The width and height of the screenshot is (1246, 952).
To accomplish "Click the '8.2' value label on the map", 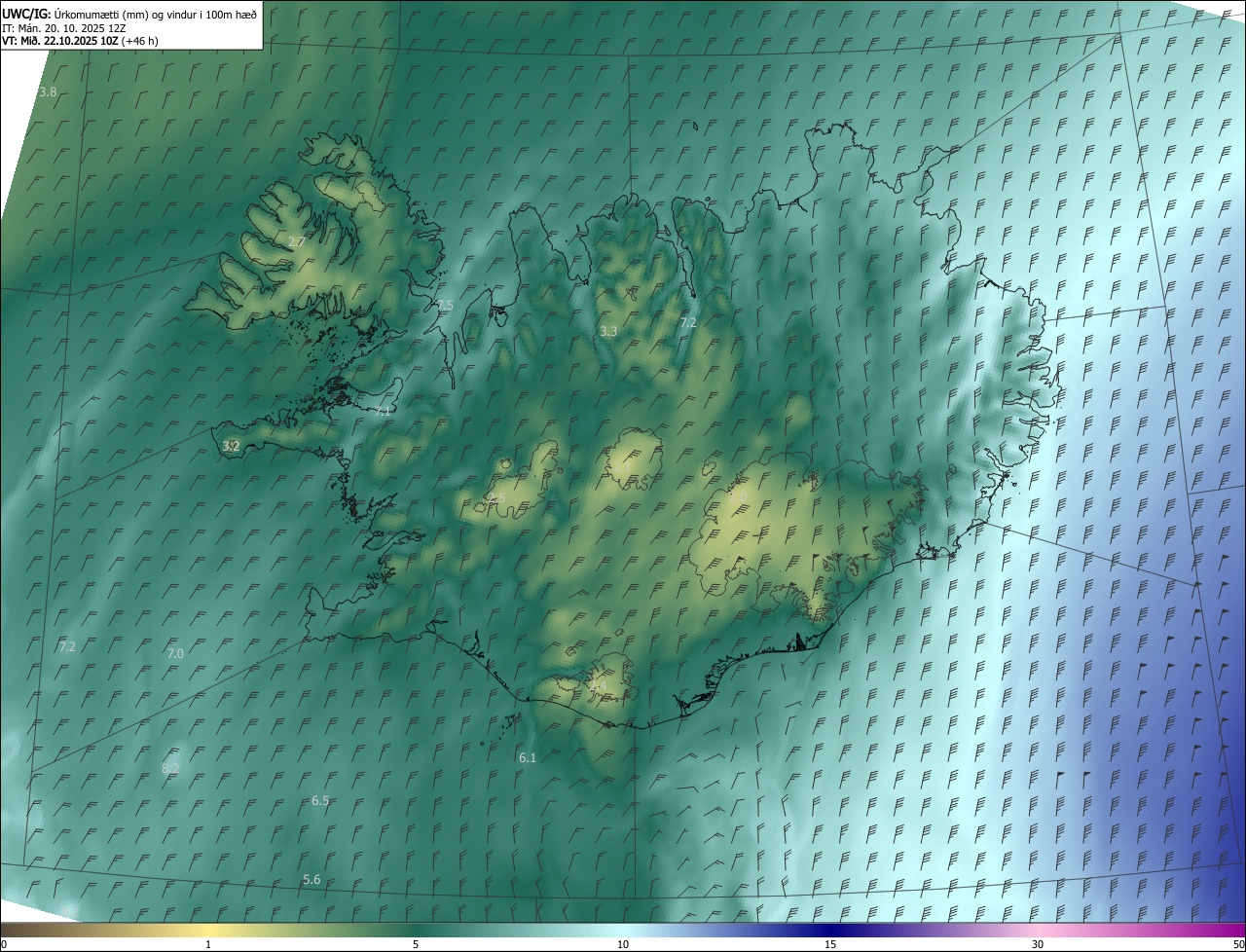I will (x=170, y=768).
